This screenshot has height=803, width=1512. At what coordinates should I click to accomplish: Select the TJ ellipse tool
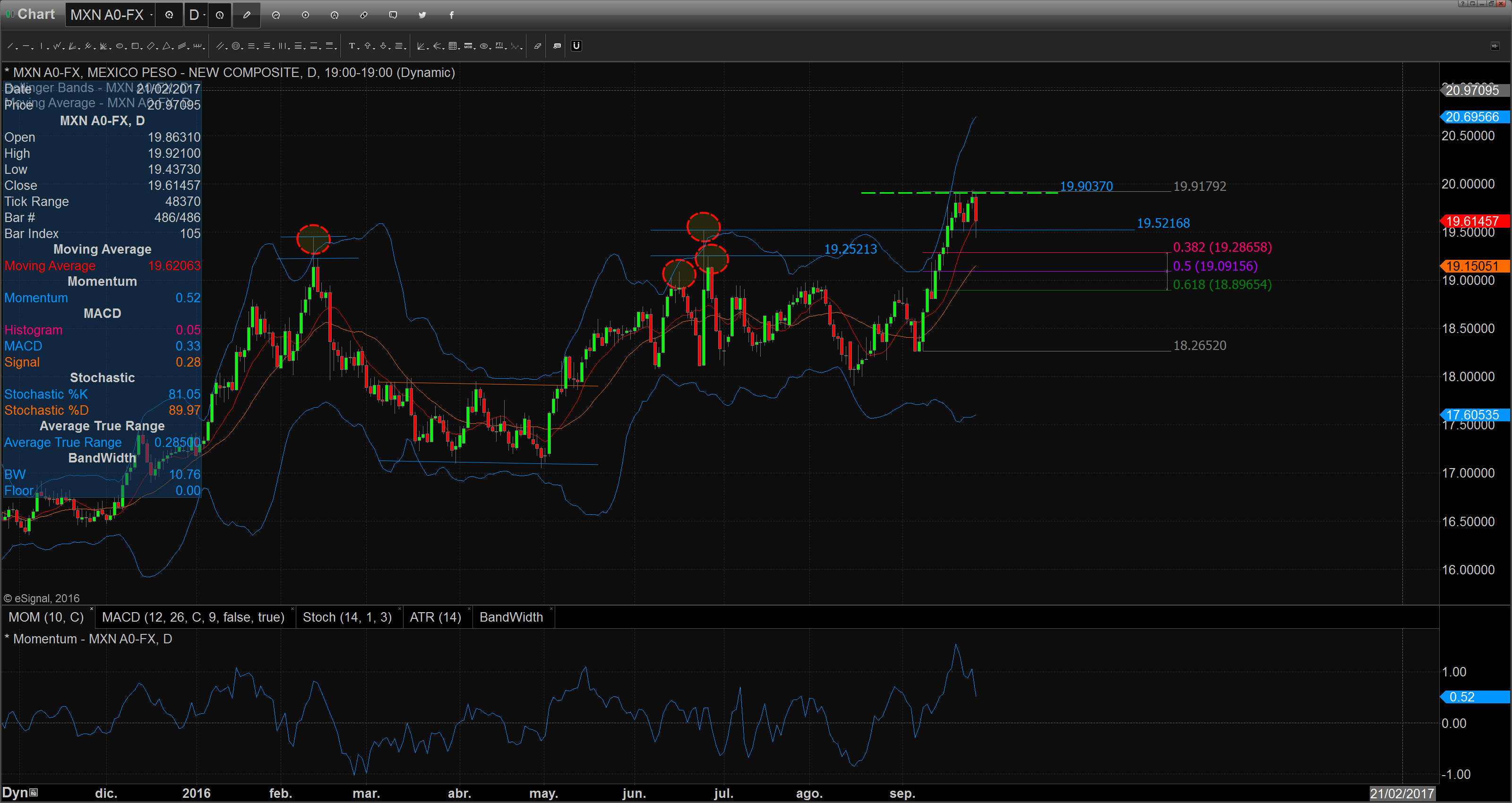484,46
